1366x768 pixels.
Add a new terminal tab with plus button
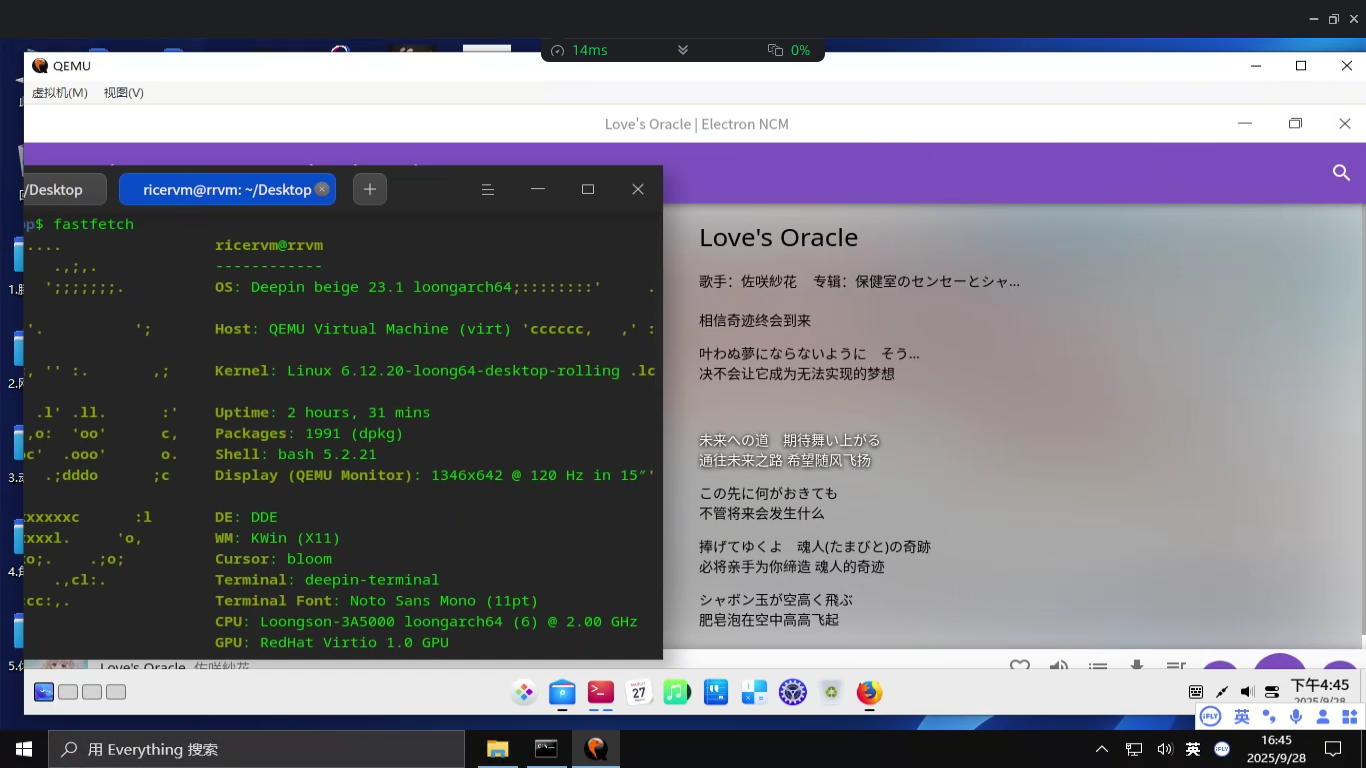click(370, 189)
